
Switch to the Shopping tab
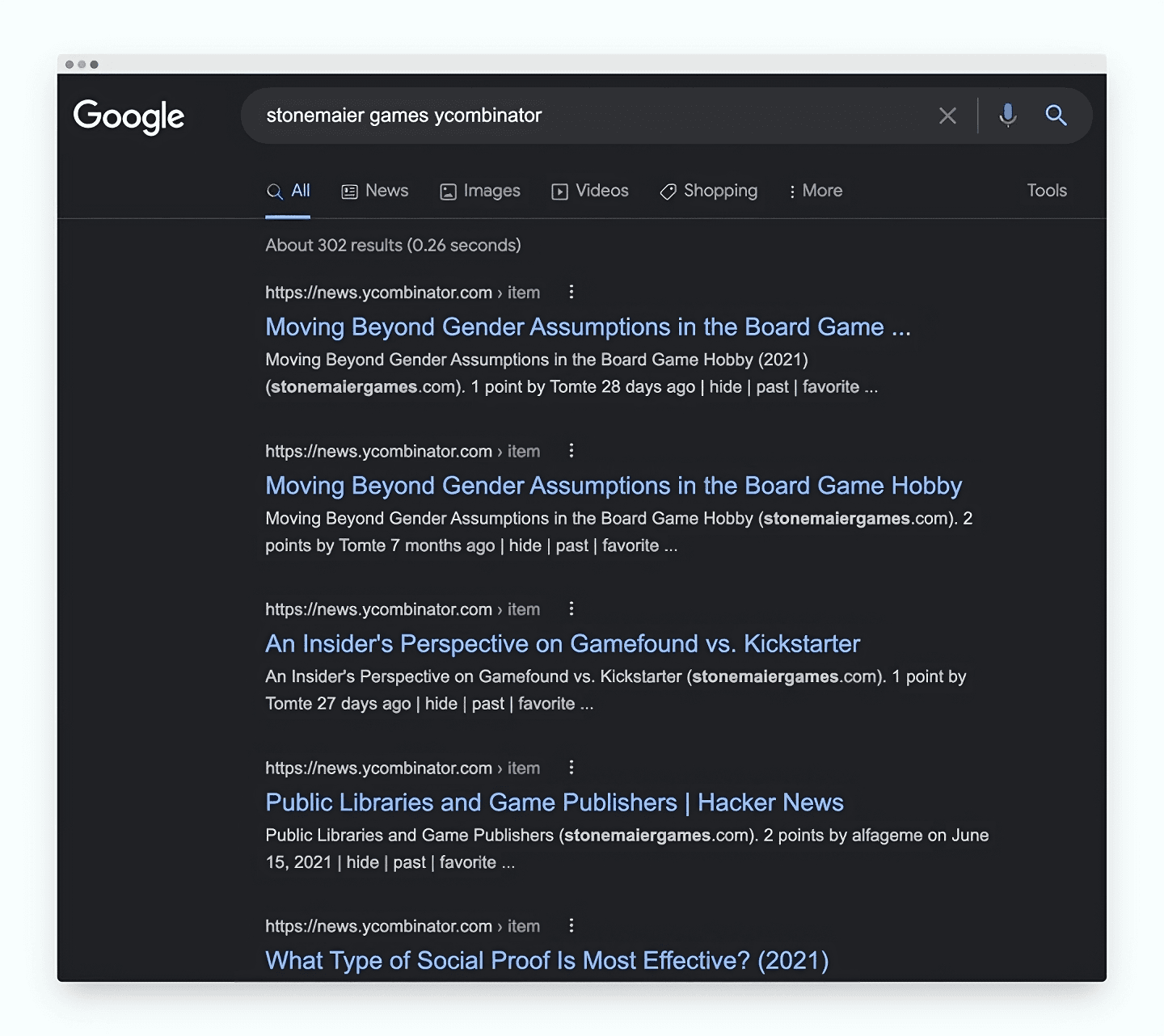(x=709, y=191)
